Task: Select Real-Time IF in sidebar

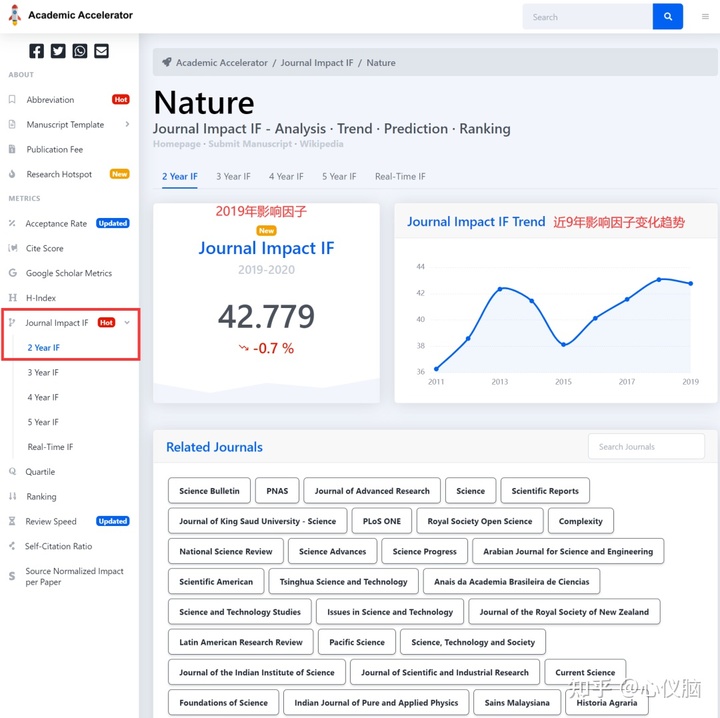Action: tap(50, 447)
